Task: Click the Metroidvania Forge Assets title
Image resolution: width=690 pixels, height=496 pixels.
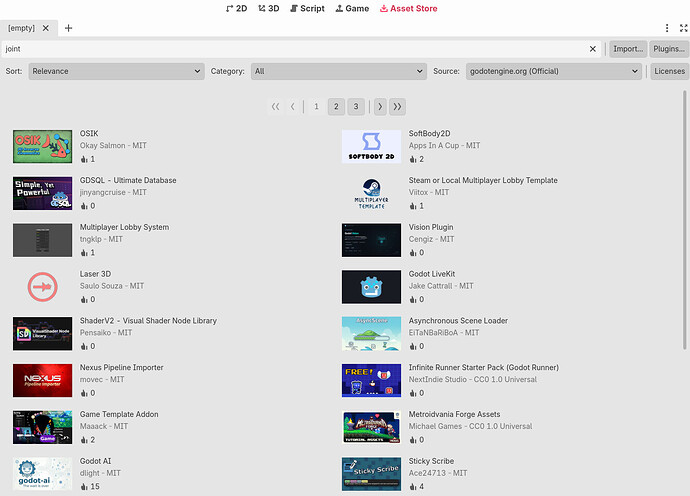Action: coord(455,414)
